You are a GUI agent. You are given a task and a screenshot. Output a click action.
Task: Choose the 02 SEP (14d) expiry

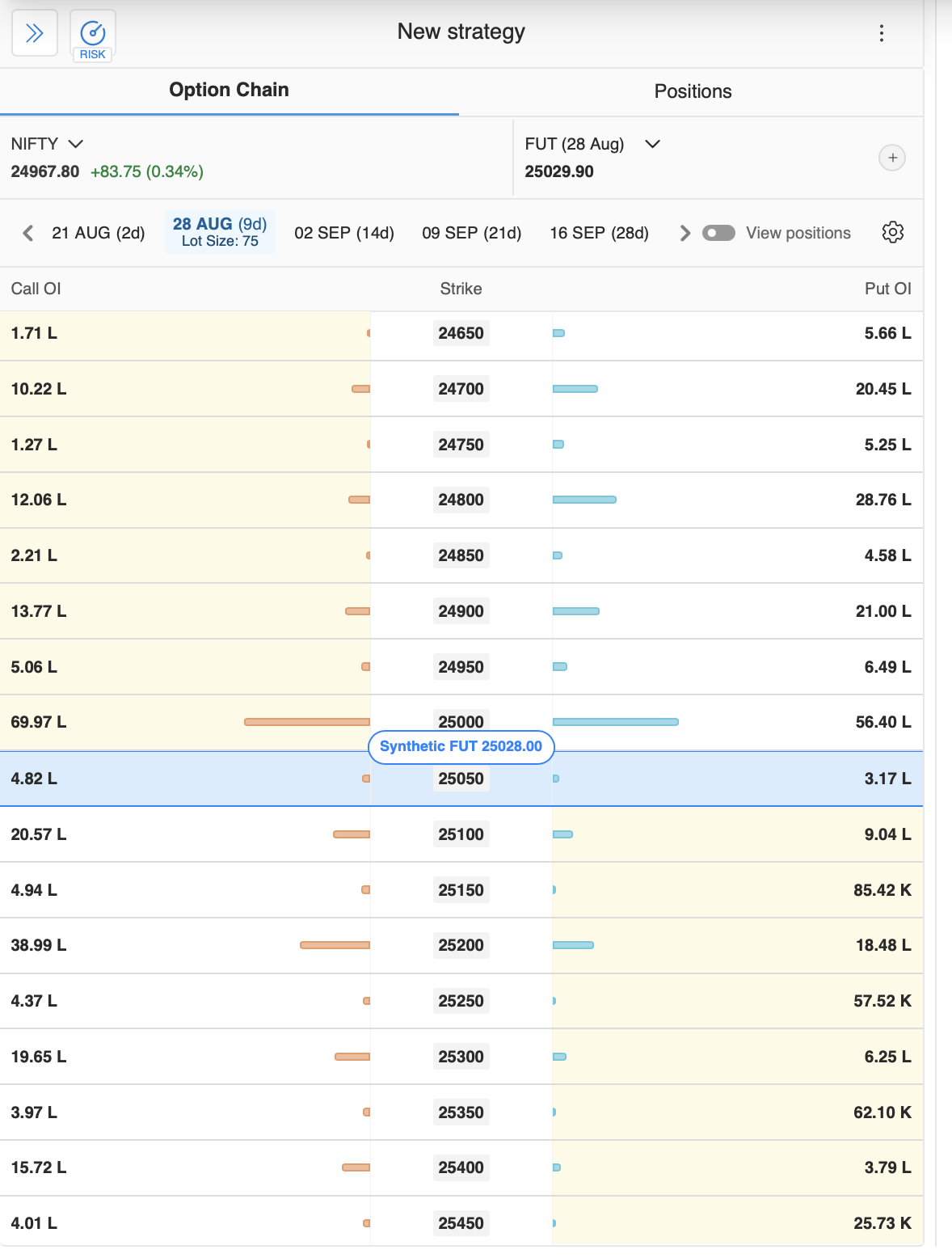(343, 233)
